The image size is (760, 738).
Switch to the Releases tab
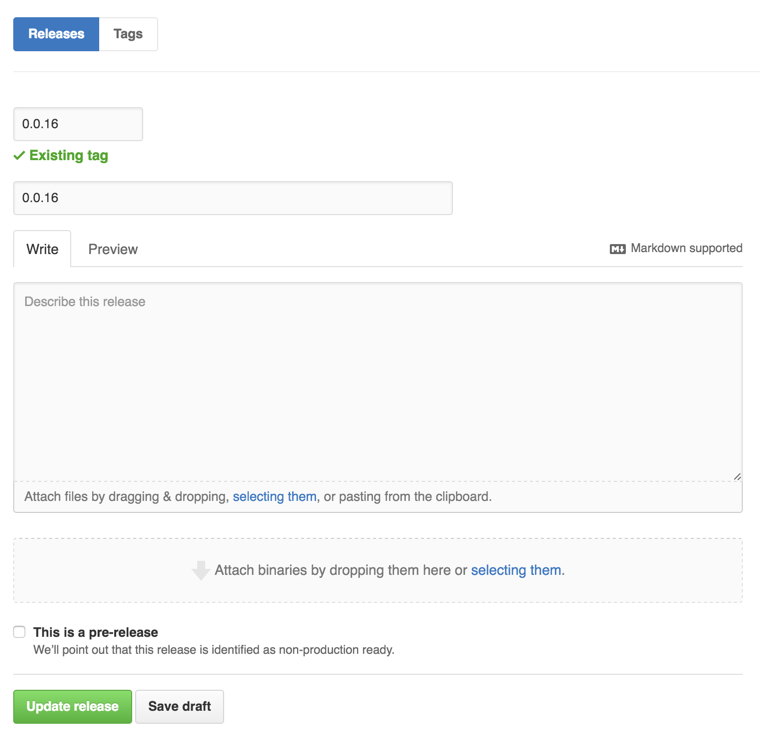point(56,34)
